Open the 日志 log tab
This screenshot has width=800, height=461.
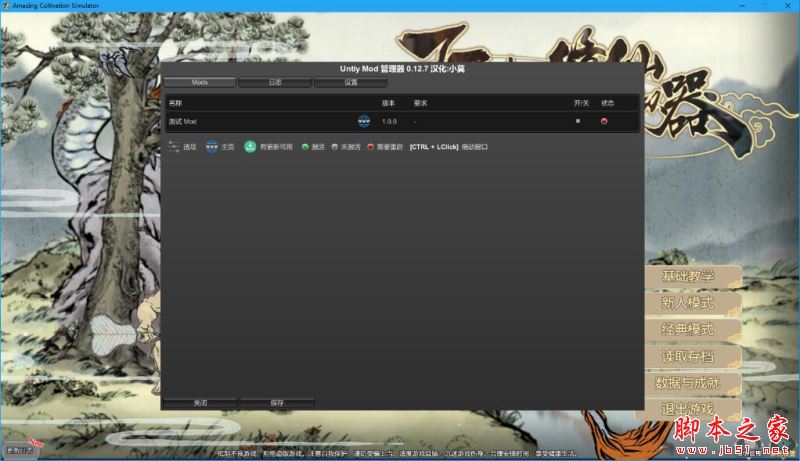[275, 82]
